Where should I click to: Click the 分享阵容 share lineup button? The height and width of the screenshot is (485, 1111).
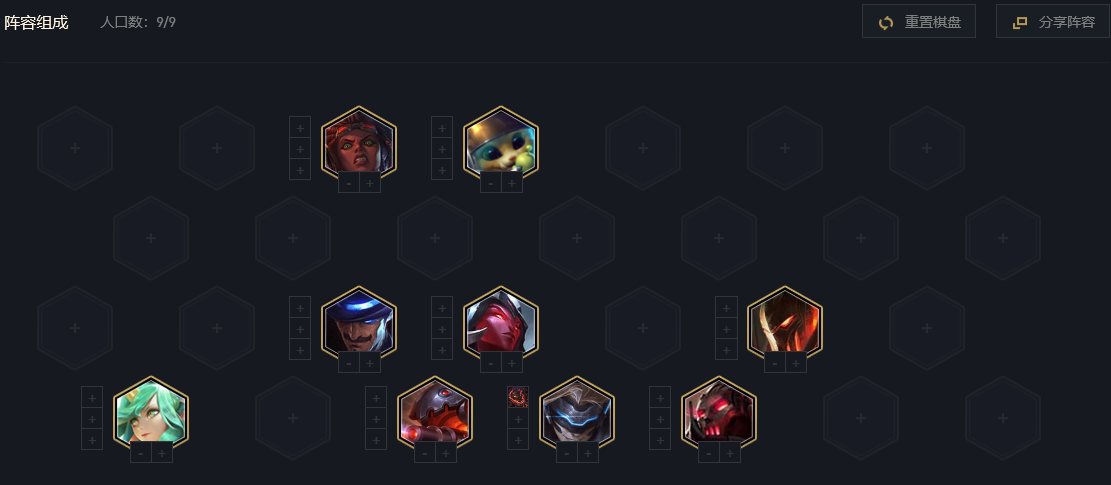click(1053, 21)
